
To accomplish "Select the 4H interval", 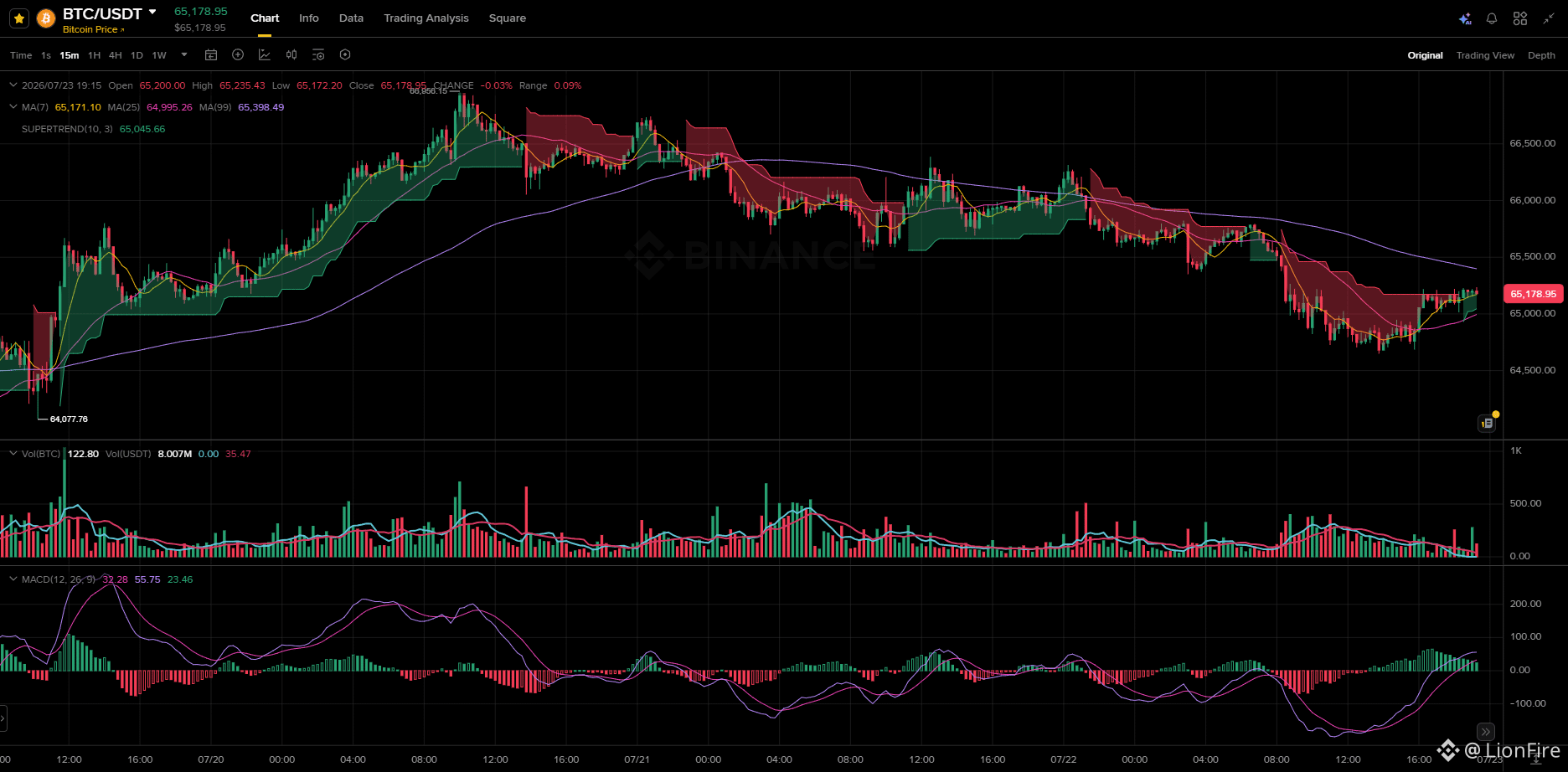I will [x=116, y=55].
